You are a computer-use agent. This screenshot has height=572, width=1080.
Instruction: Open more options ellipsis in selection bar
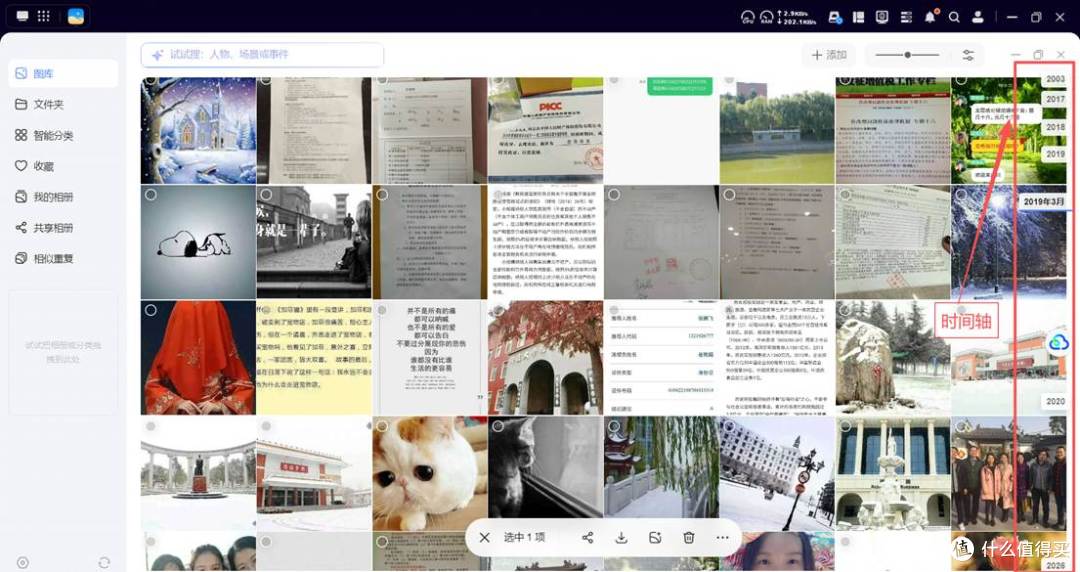[x=722, y=538]
